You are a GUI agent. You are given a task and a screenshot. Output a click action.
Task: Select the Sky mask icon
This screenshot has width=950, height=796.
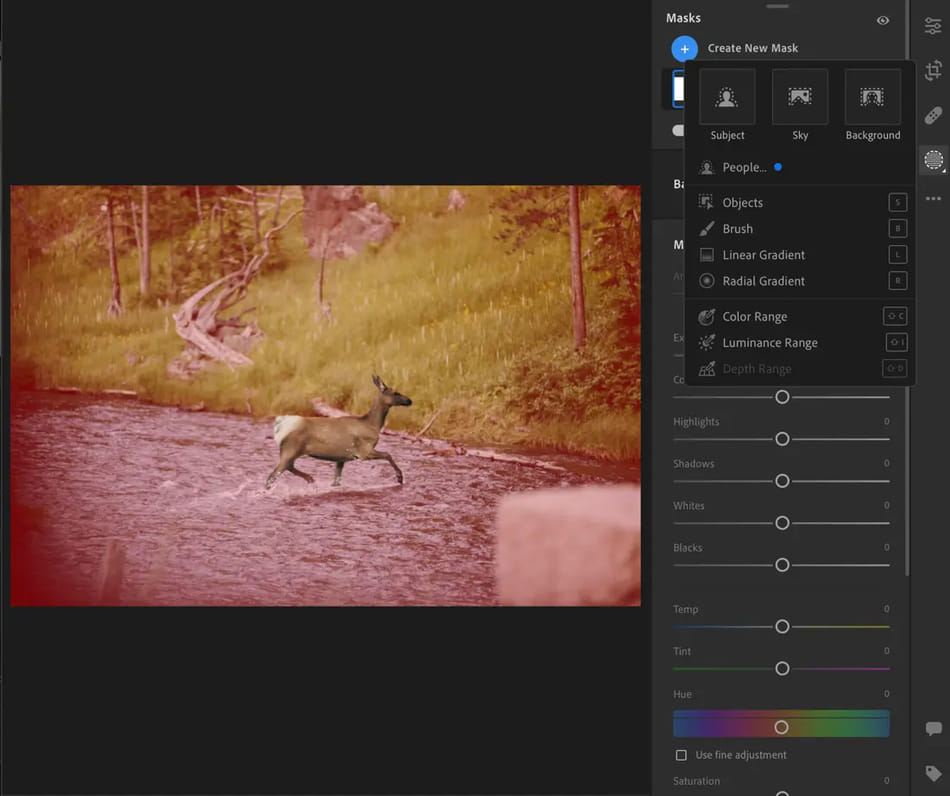(x=800, y=97)
